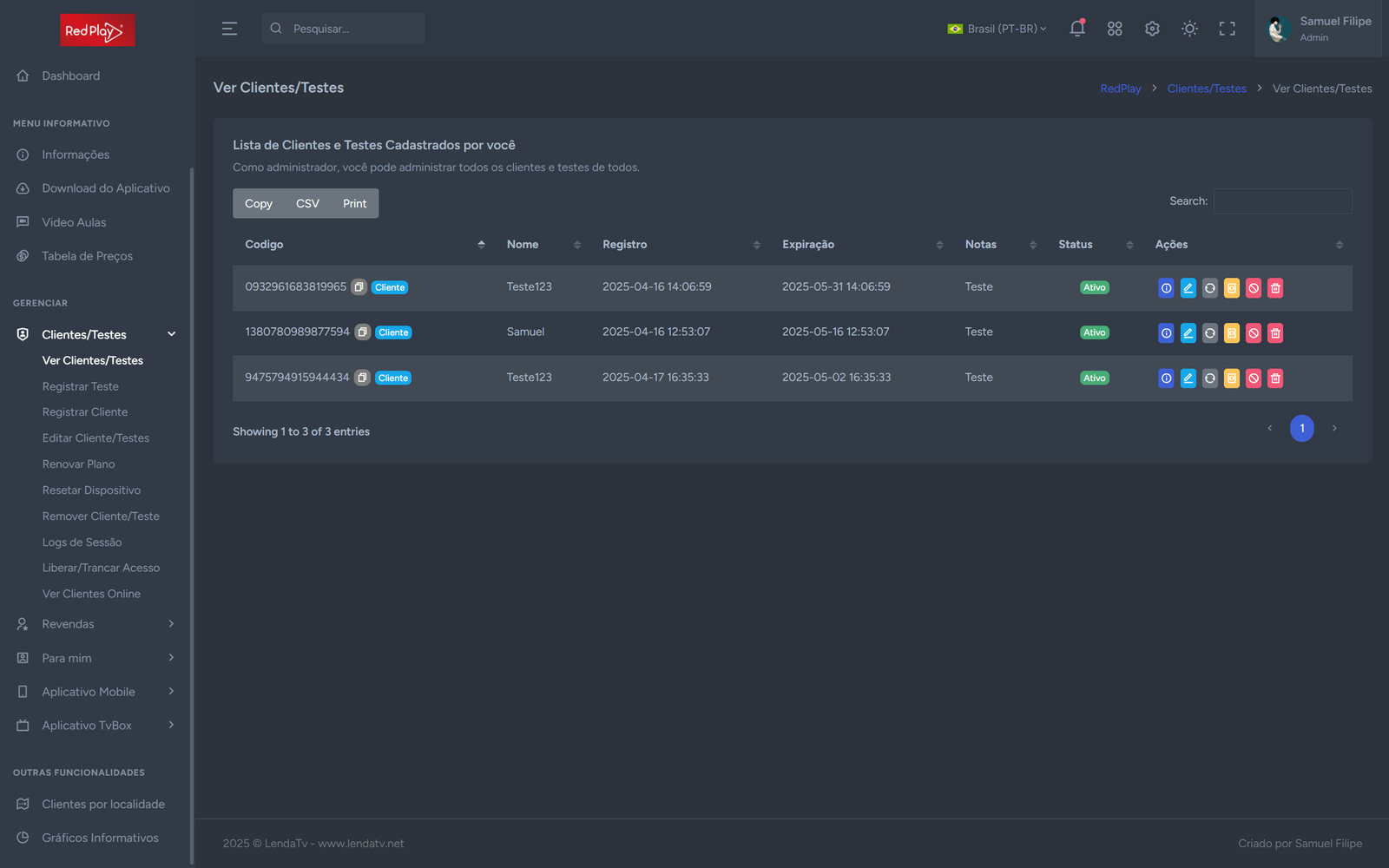Click yellow icon for code 9475794915944434
Screen dimensions: 1389x868
[1231, 378]
